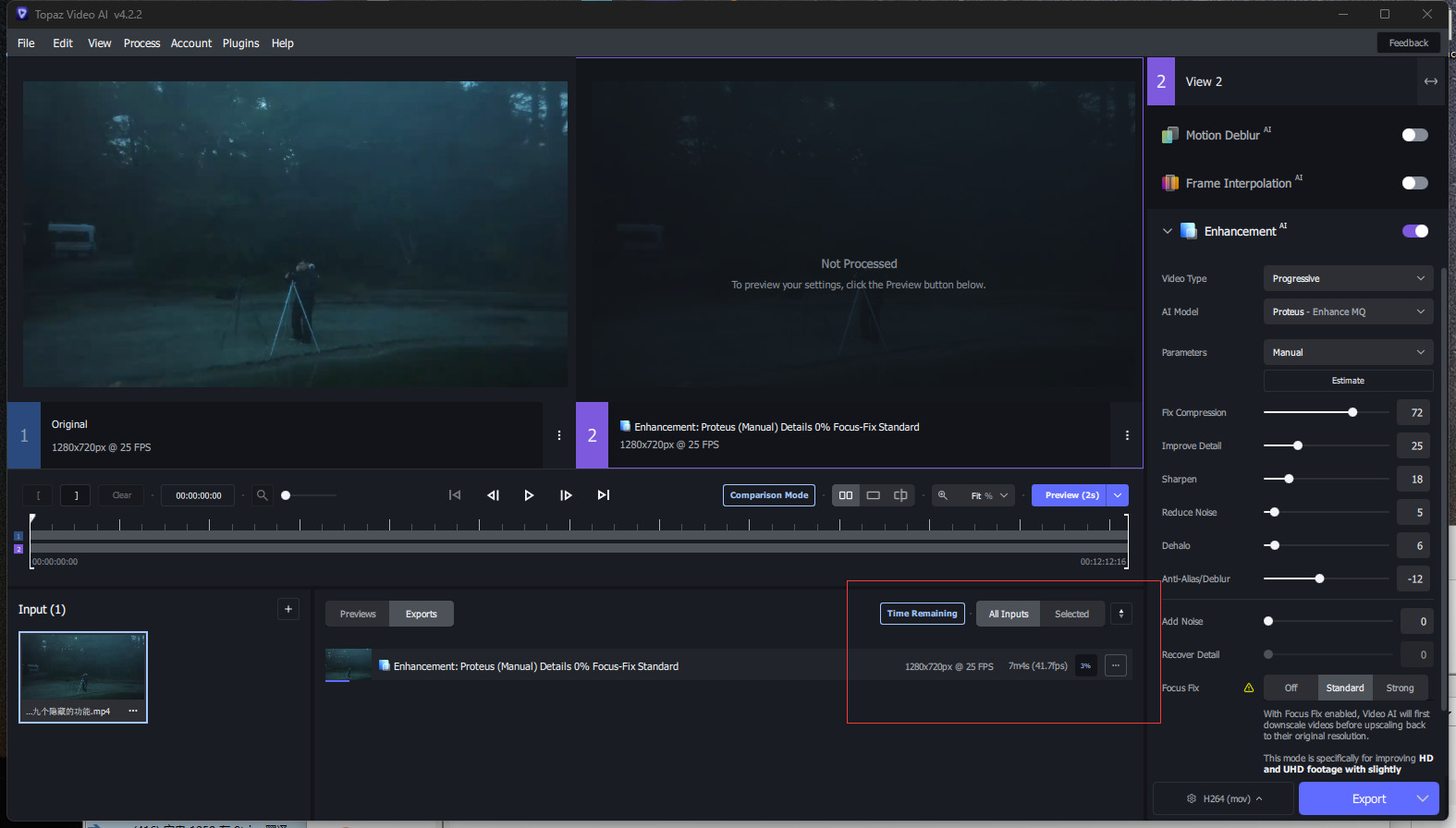The width and height of the screenshot is (1456, 828).
Task: Open Video Type Progressive dropdown
Action: [1348, 278]
